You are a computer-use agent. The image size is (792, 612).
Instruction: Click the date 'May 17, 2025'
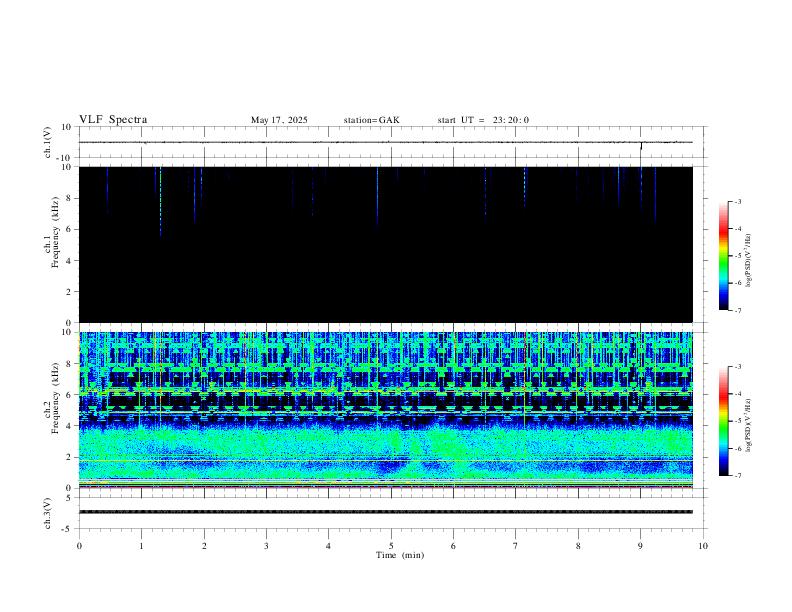[x=279, y=120]
